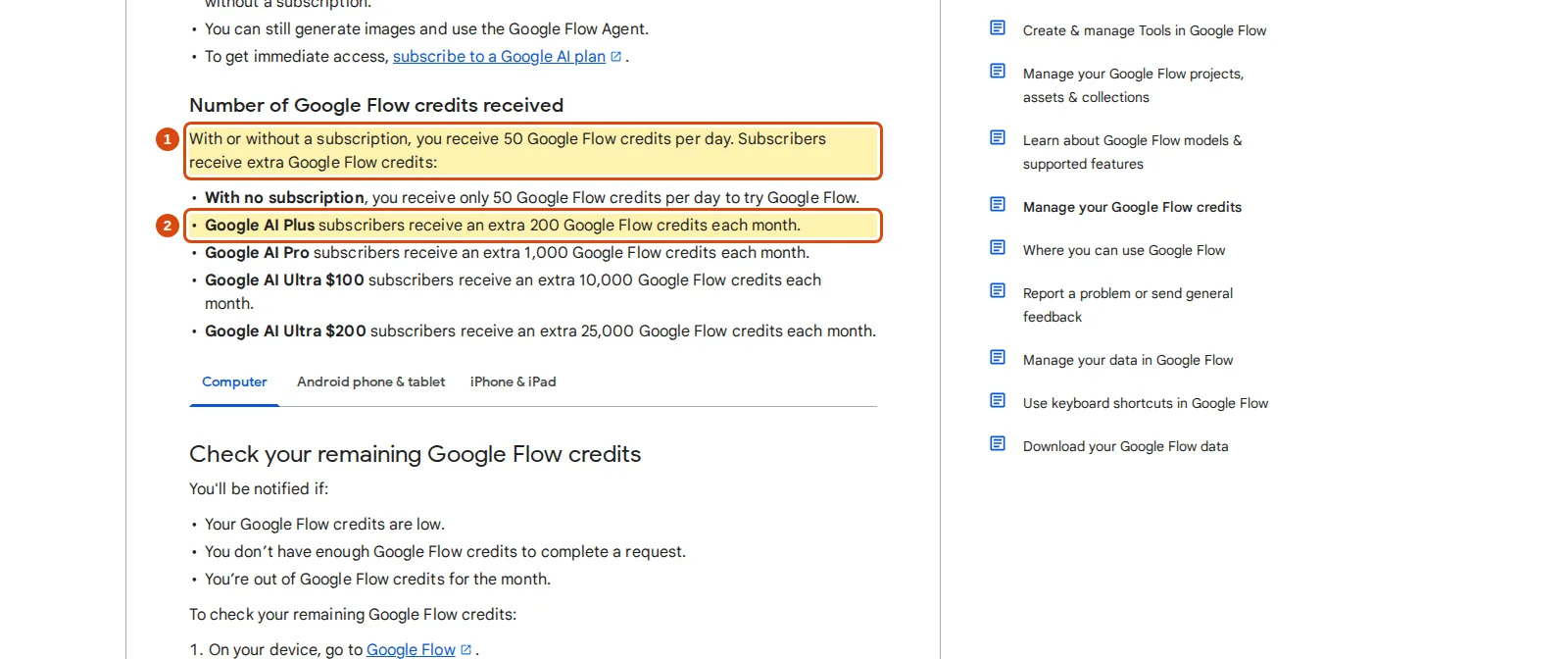Click the Google AI Ultra $100 bullet
Viewport: 1568px width, 659px height.
point(513,292)
